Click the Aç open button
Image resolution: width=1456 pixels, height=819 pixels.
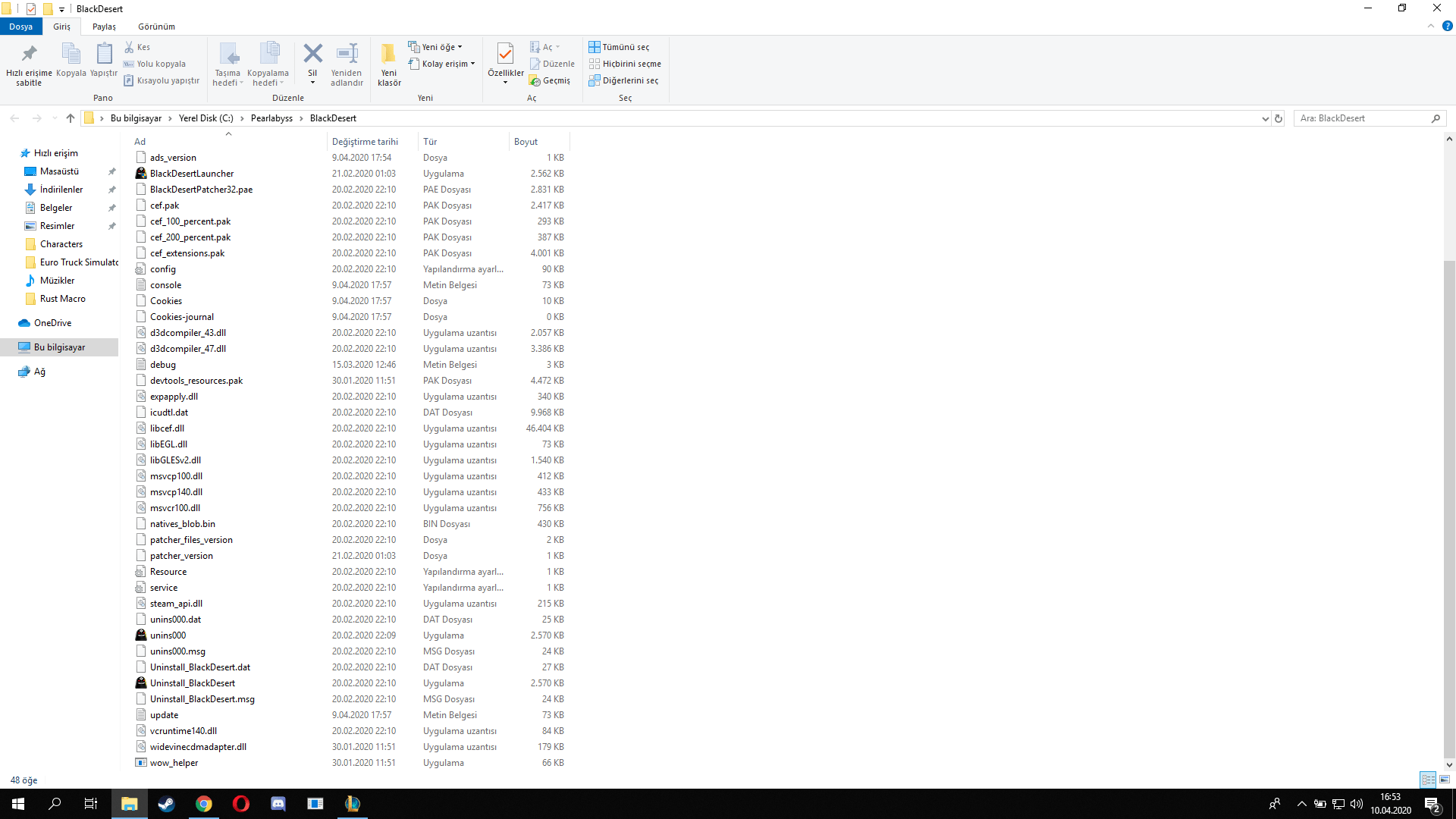click(544, 47)
